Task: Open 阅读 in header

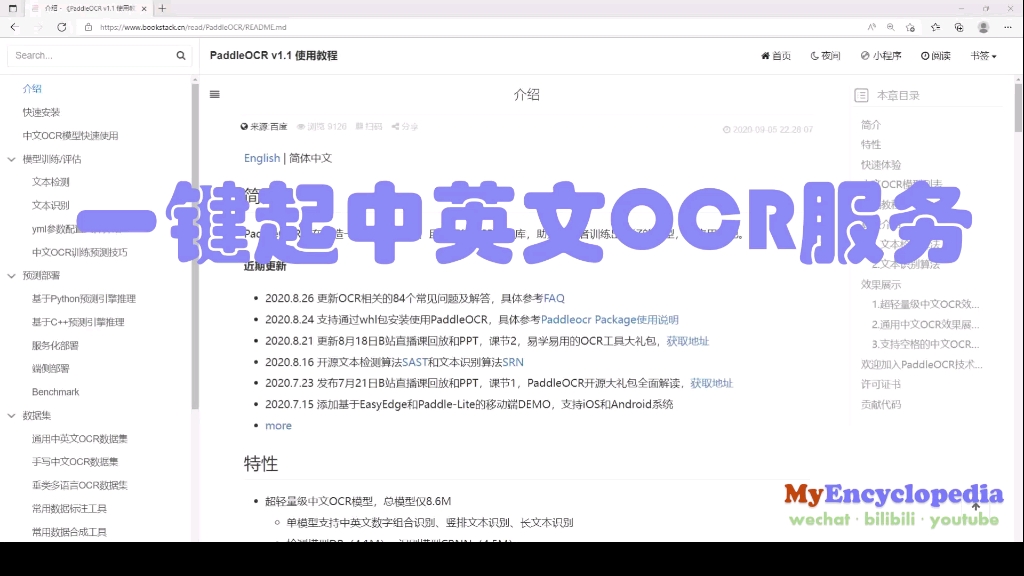Action: (936, 56)
